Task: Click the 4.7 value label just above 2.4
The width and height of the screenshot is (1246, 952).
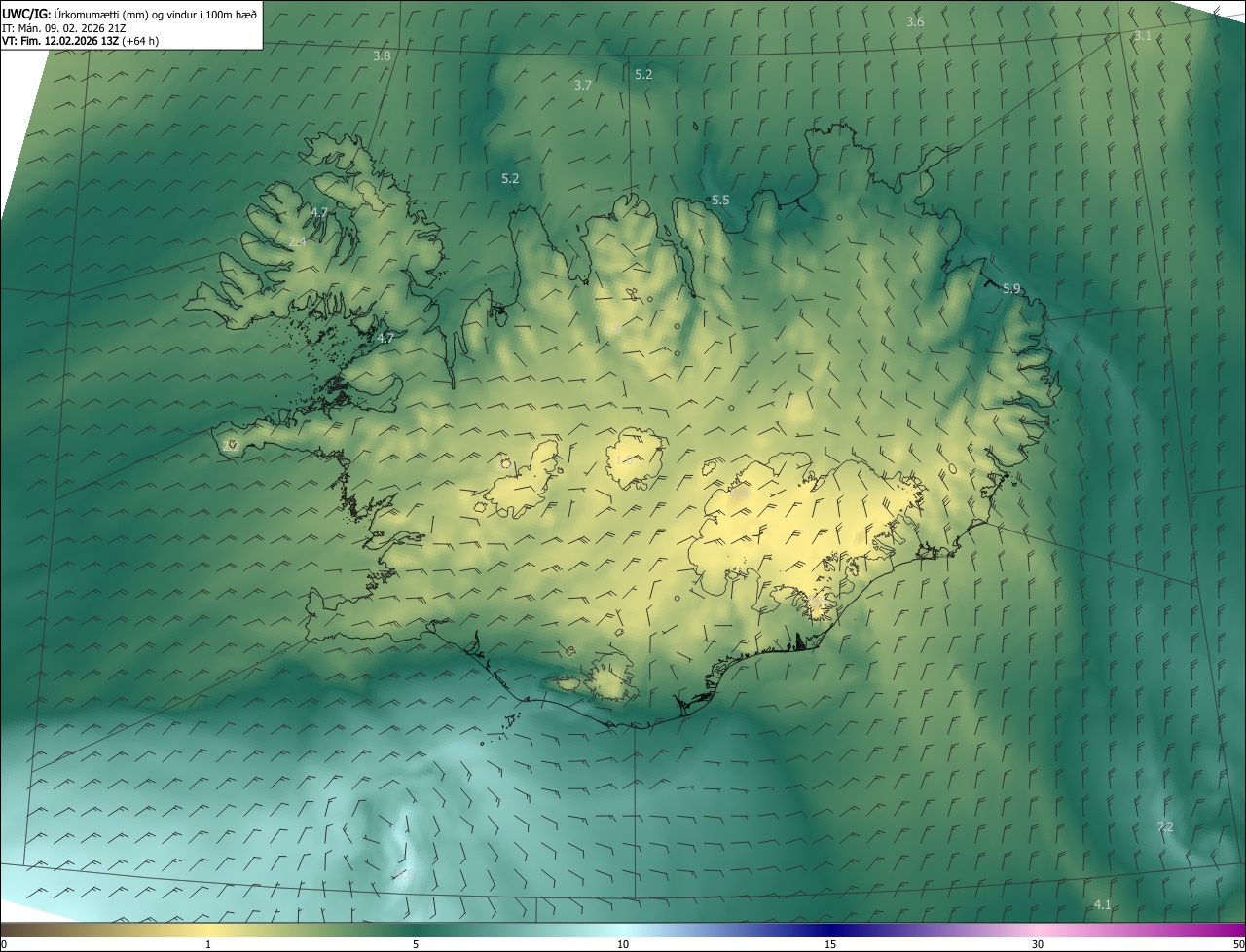Action: tap(319, 212)
